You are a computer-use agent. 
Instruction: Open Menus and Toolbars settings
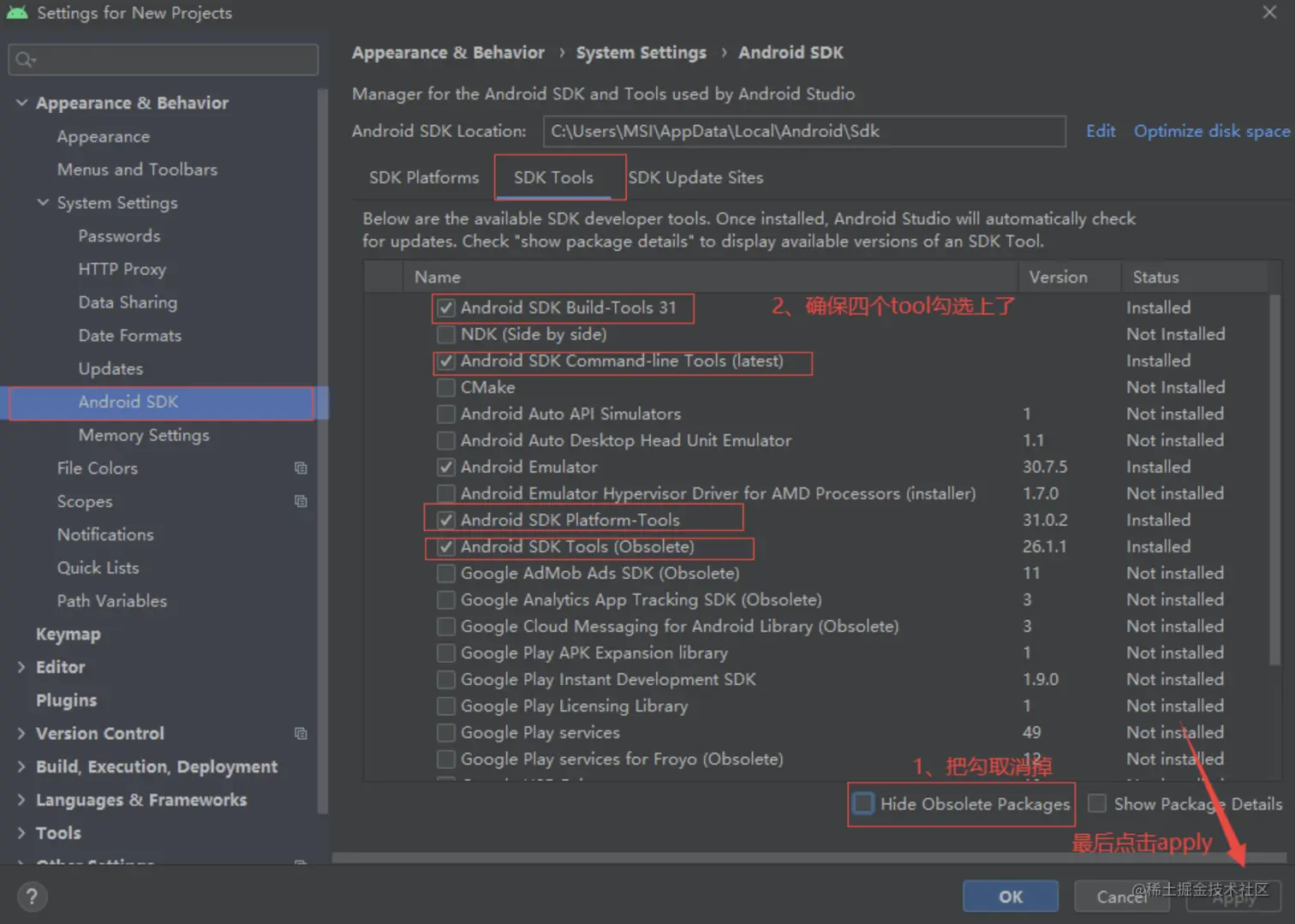pos(137,170)
